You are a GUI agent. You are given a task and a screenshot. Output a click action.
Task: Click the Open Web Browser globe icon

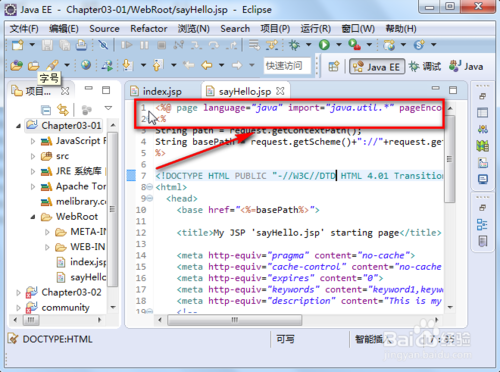pos(86,65)
